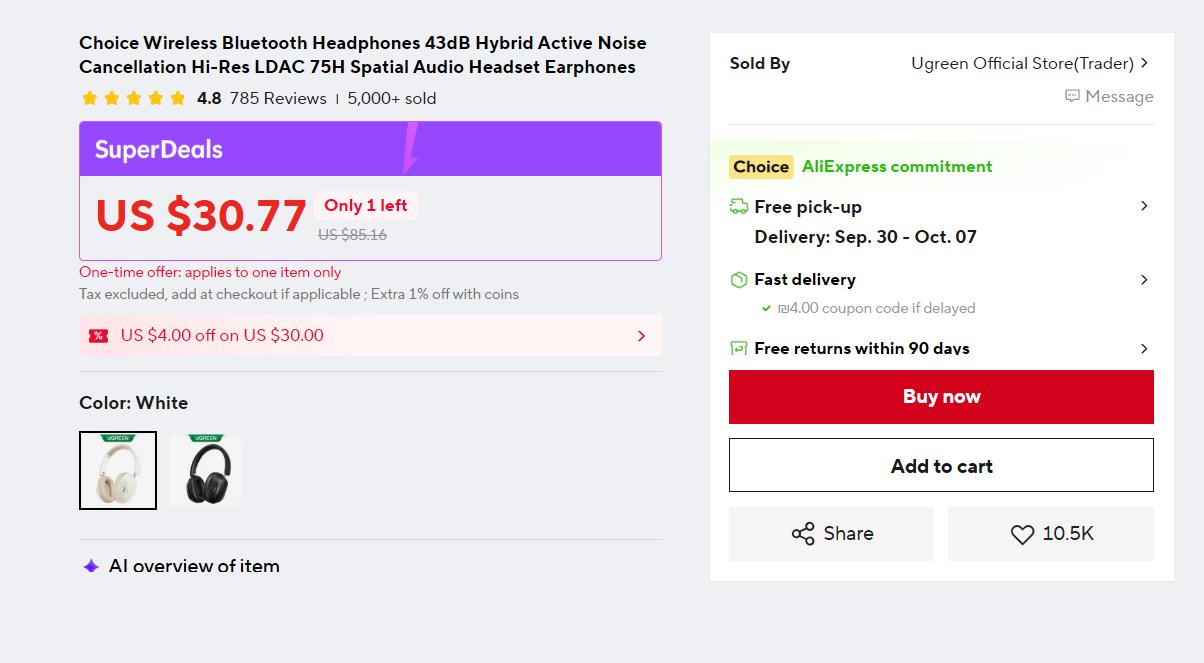
Task: Click the heart wishlist icon
Action: [x=1022, y=535]
